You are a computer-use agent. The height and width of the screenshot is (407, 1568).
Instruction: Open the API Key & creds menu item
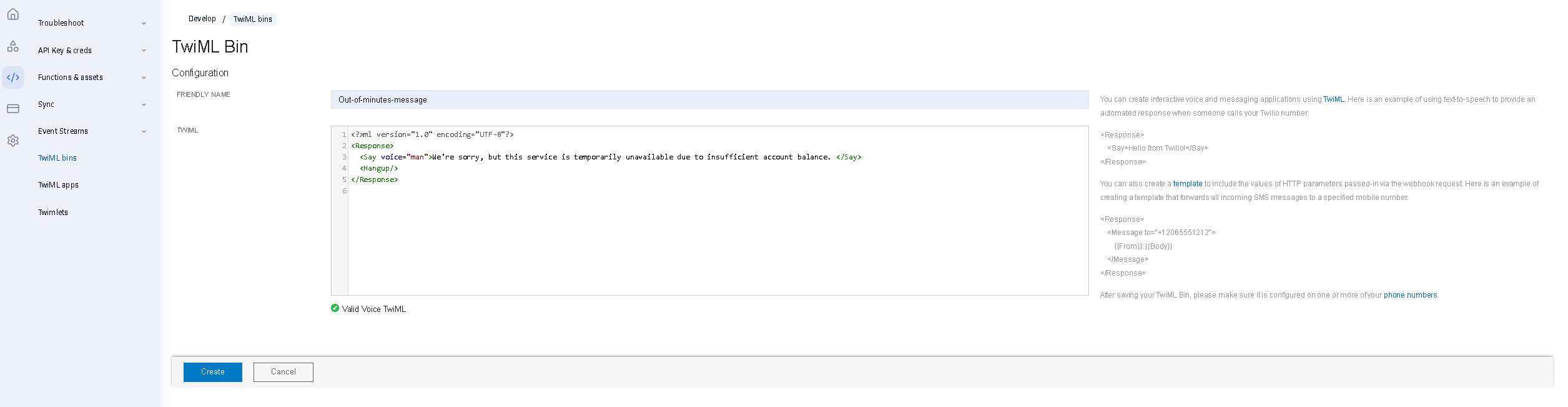[65, 51]
